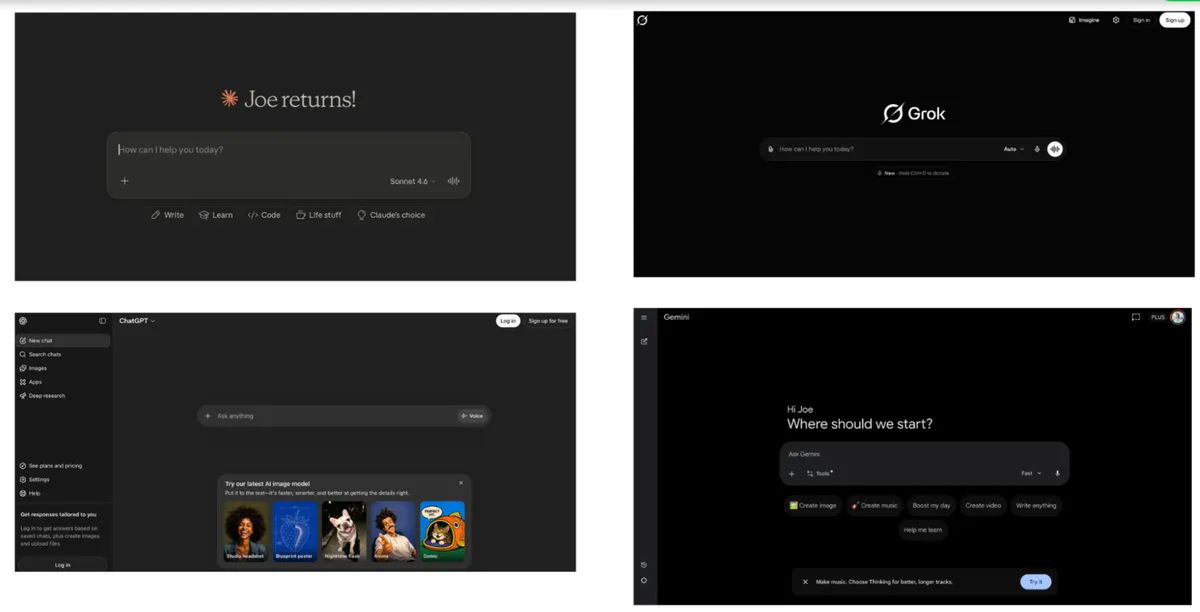
Task: Click the Gemini temporary chat icon
Action: [1135, 317]
